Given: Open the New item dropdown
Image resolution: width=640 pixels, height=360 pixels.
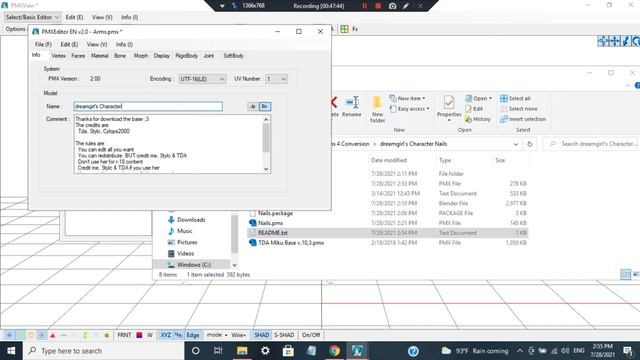Looking at the screenshot, I should click(407, 98).
